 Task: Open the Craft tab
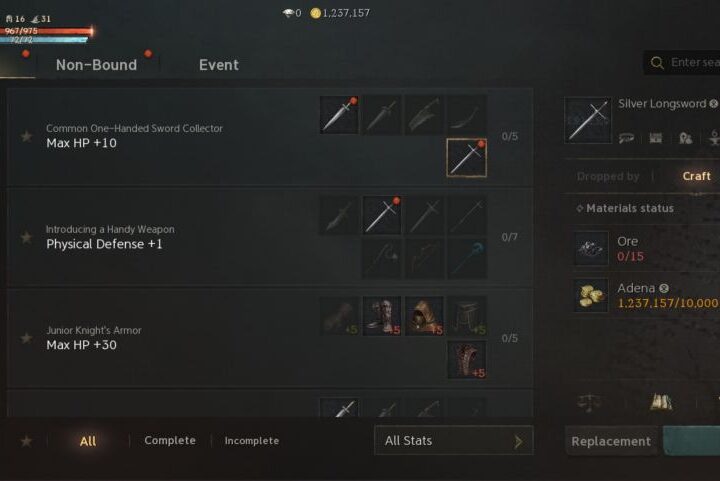click(696, 176)
